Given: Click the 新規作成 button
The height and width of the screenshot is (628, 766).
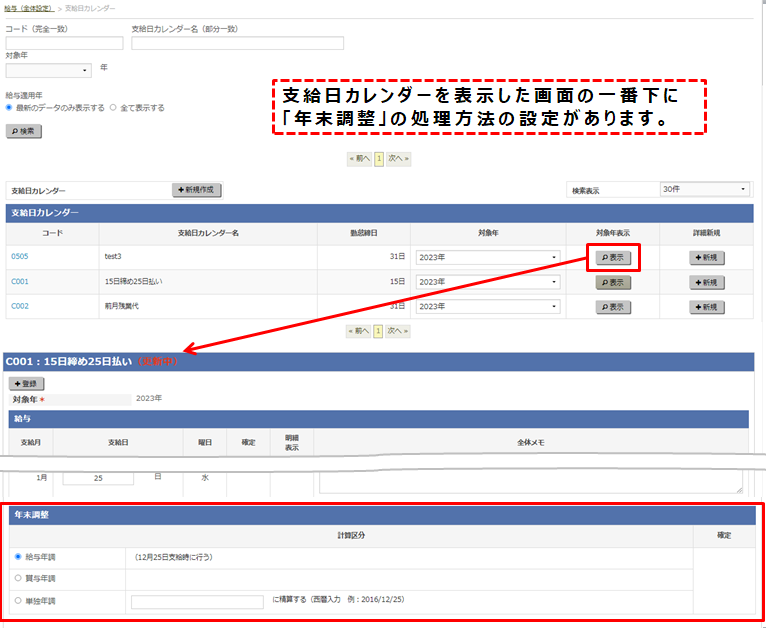Looking at the screenshot, I should pyautogui.click(x=197, y=190).
